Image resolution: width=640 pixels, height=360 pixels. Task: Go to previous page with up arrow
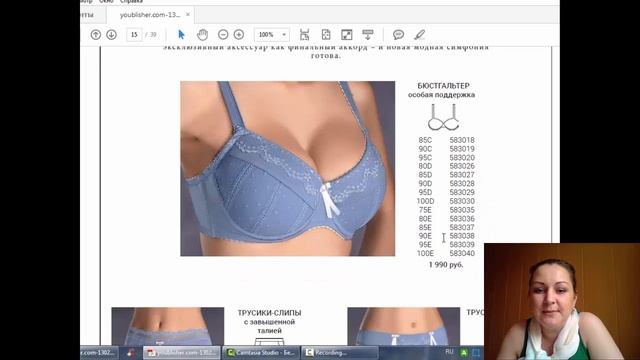click(x=96, y=35)
